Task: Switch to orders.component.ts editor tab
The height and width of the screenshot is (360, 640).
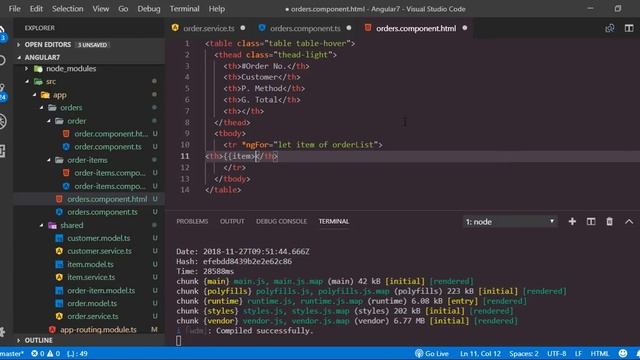Action: (305, 28)
